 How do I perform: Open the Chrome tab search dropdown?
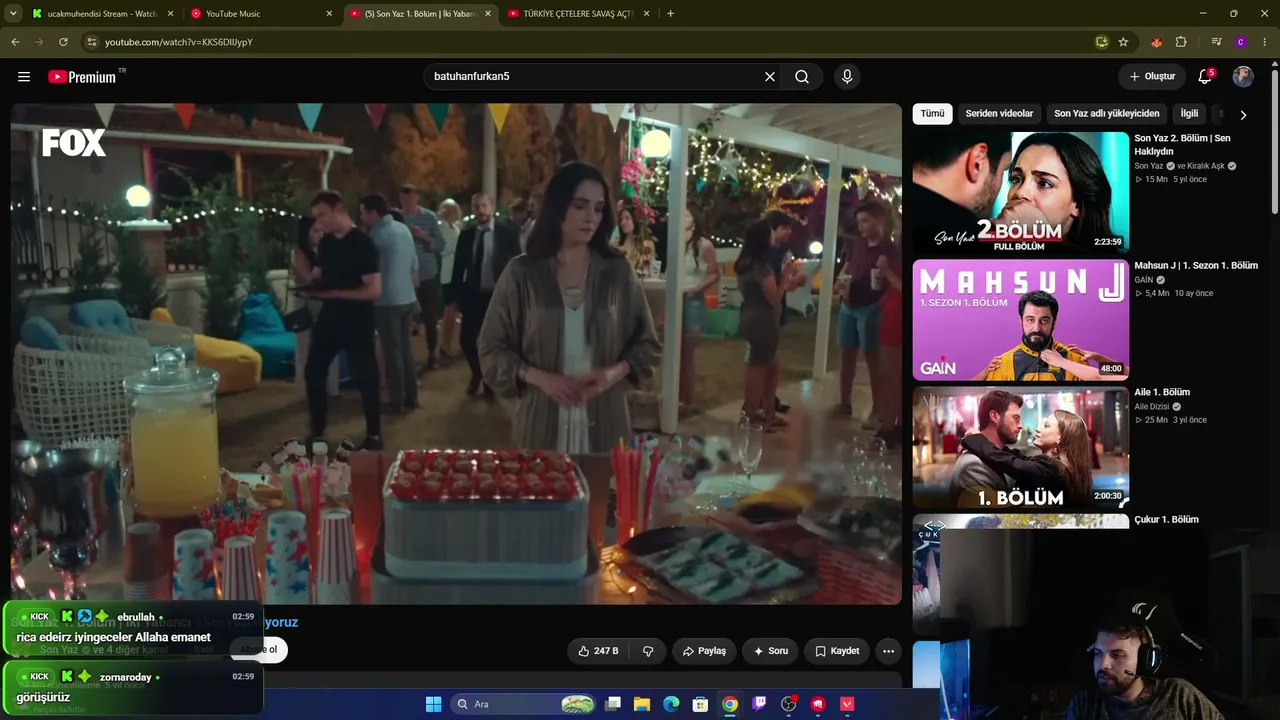coord(14,13)
